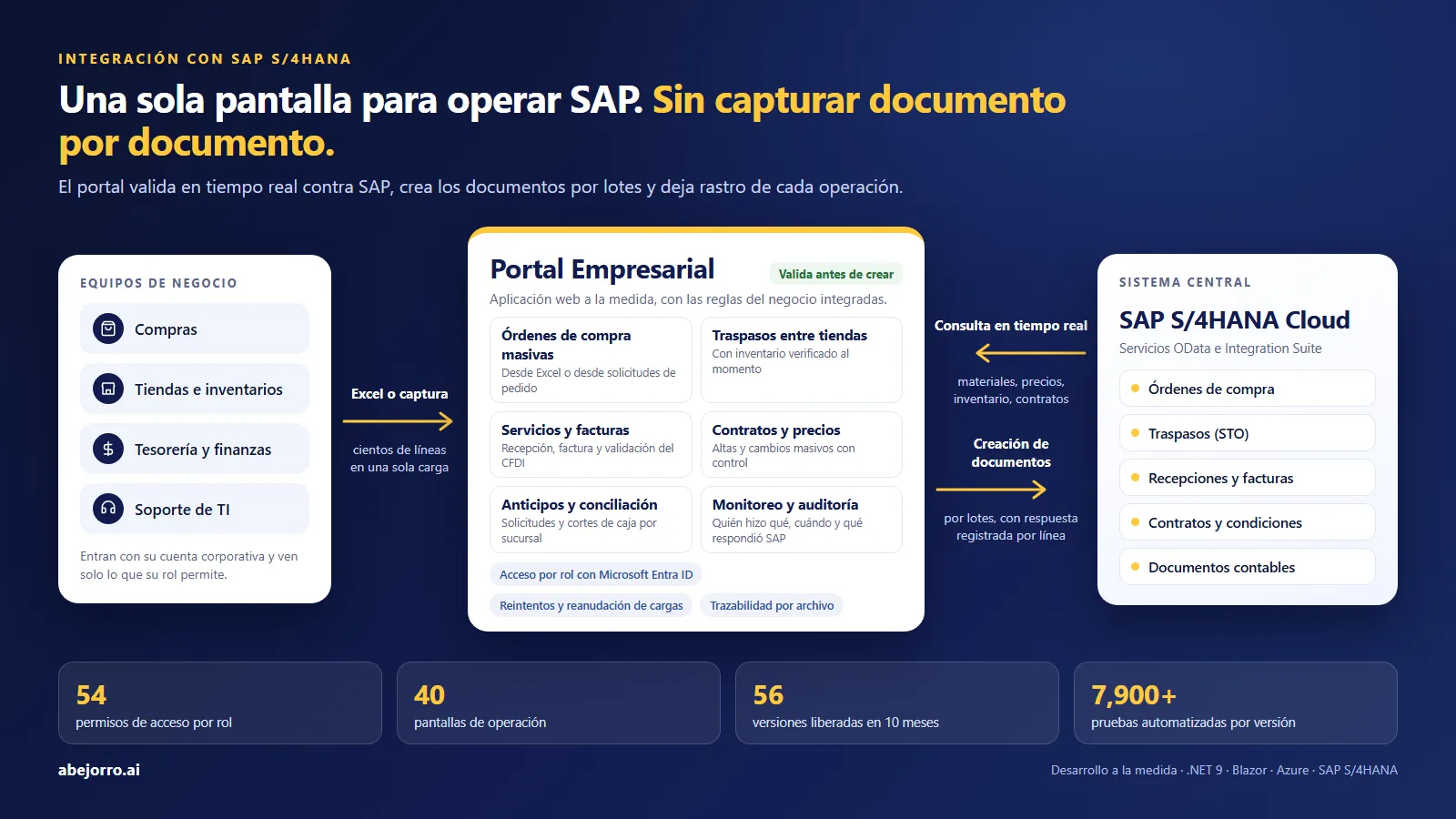Click the shopping bag icon beside Compras
The width and height of the screenshot is (1456, 819).
click(x=108, y=329)
